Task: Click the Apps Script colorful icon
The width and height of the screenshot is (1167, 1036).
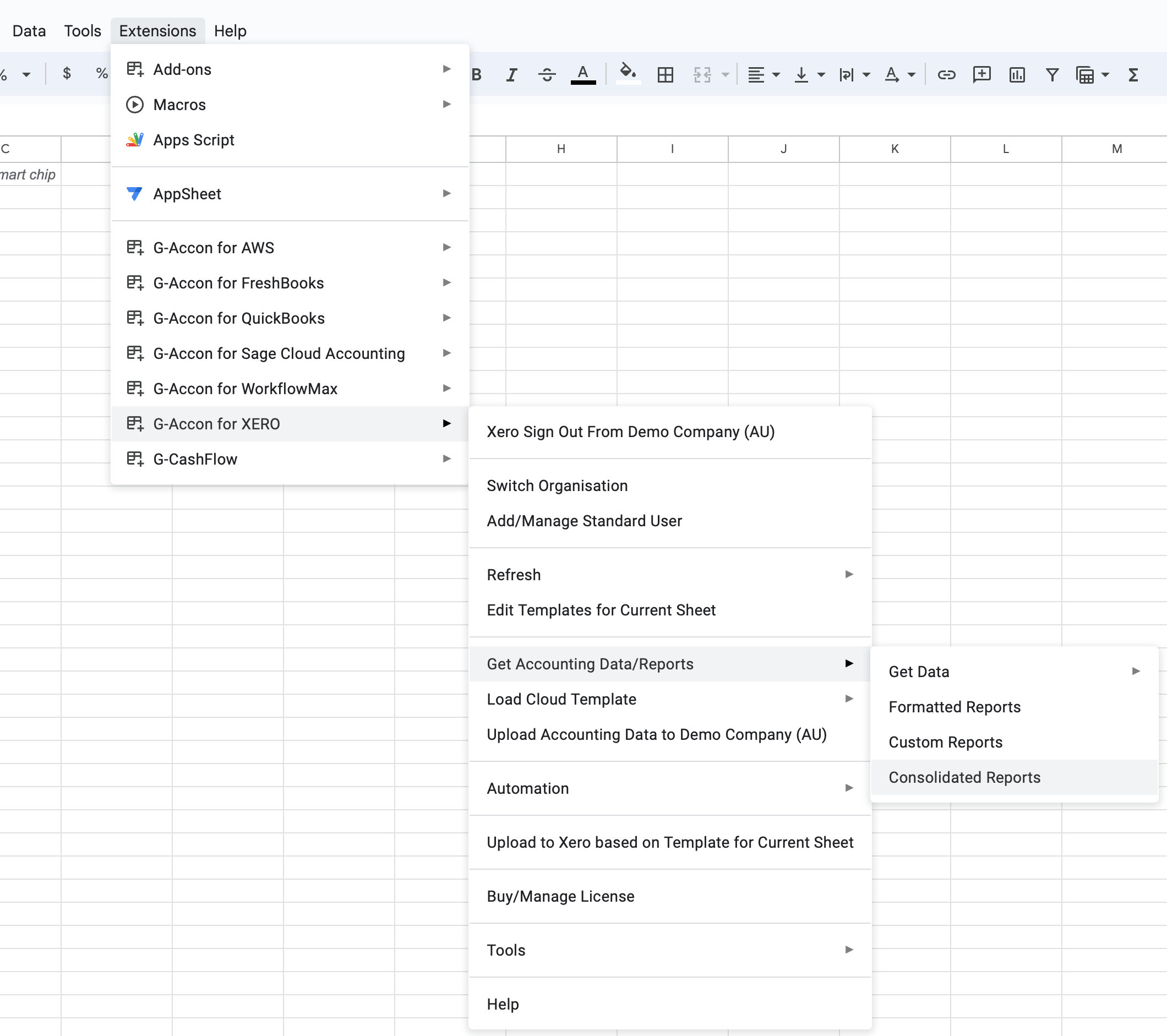Action: [135, 140]
